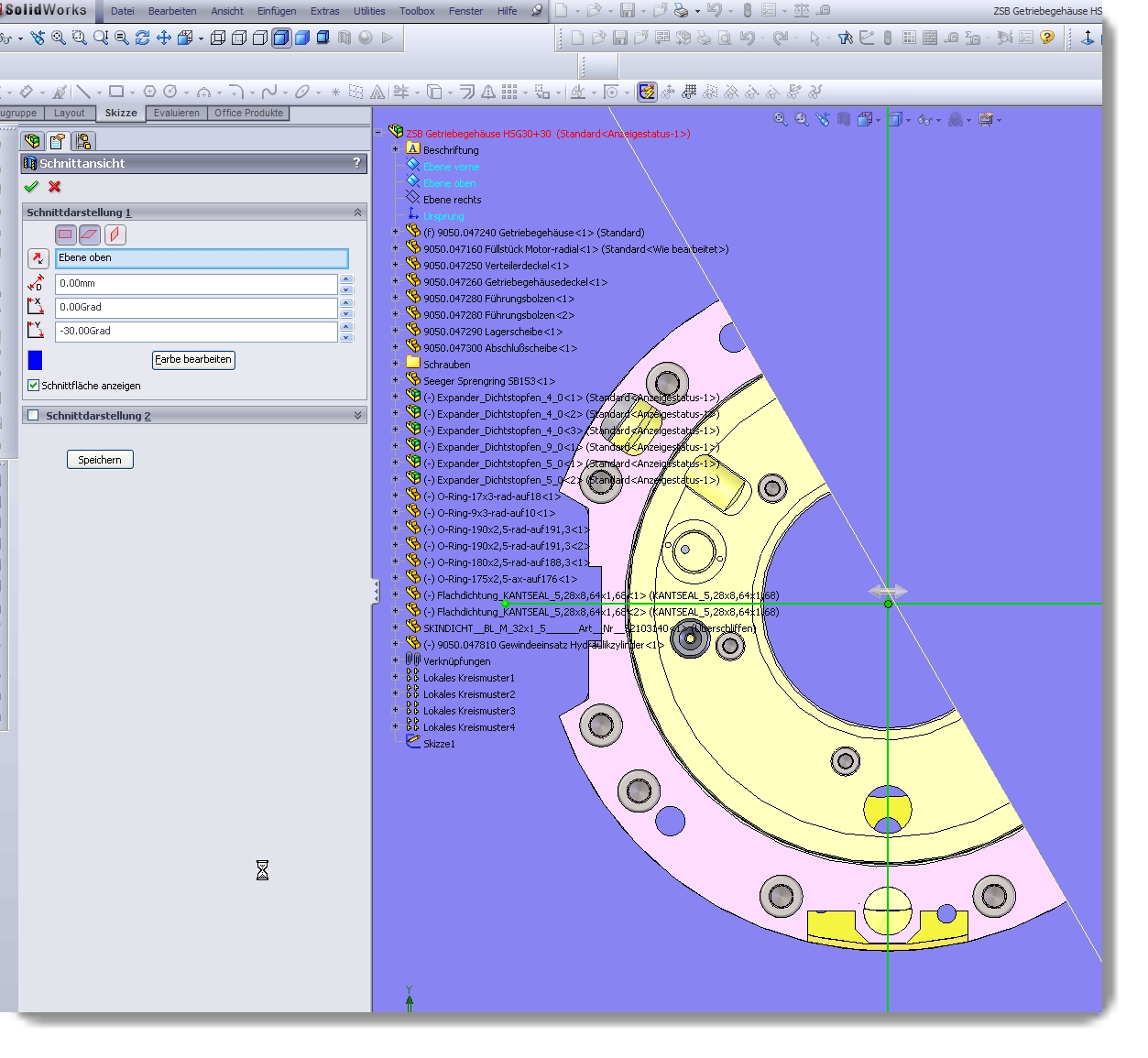Screen dimensions: 1148x1058
Task: Toggle the right plane section button
Action: coord(115,235)
